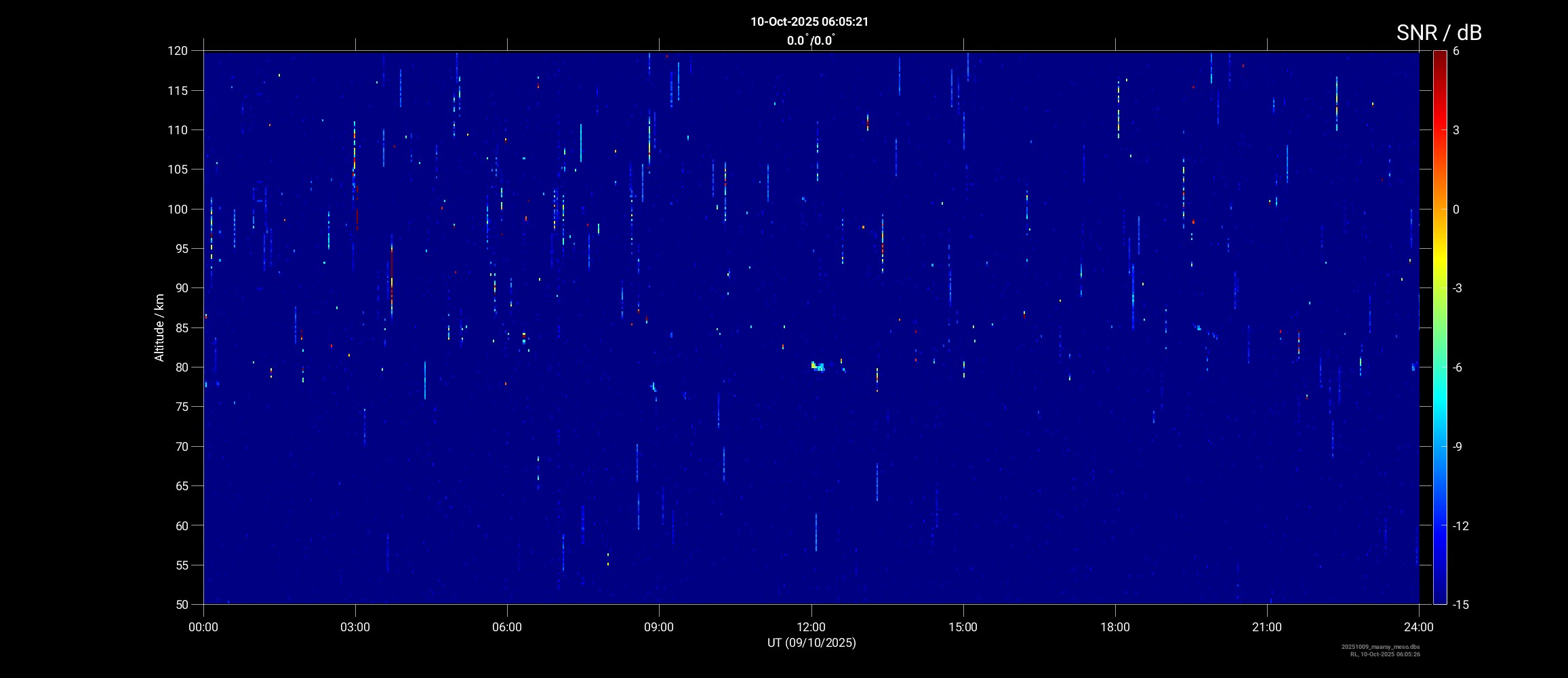Screen dimensions: 1568x678
Task: Click the 24:00 tick at axis end
Action: click(x=1418, y=627)
